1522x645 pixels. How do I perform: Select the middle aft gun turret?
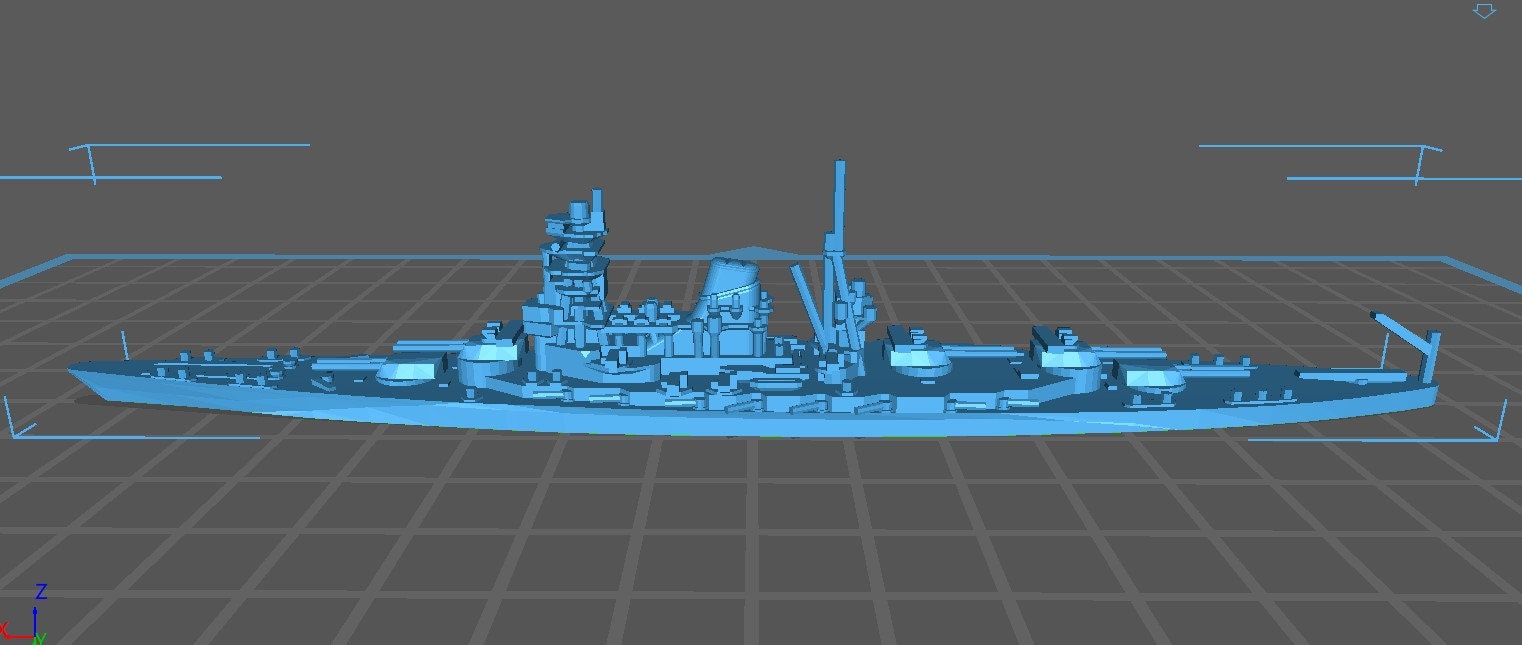click(1065, 352)
